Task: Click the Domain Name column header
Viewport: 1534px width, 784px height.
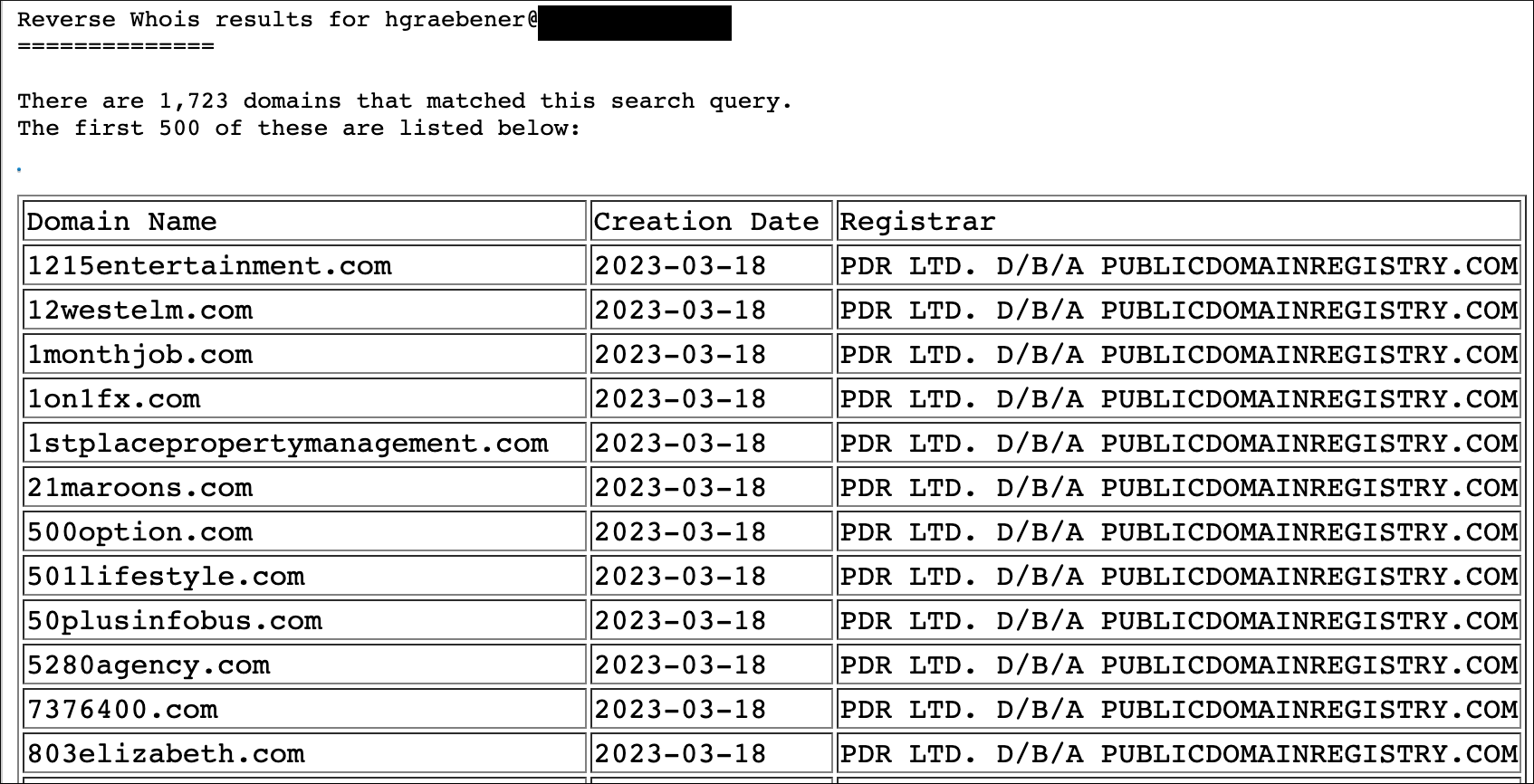Action: (121, 222)
